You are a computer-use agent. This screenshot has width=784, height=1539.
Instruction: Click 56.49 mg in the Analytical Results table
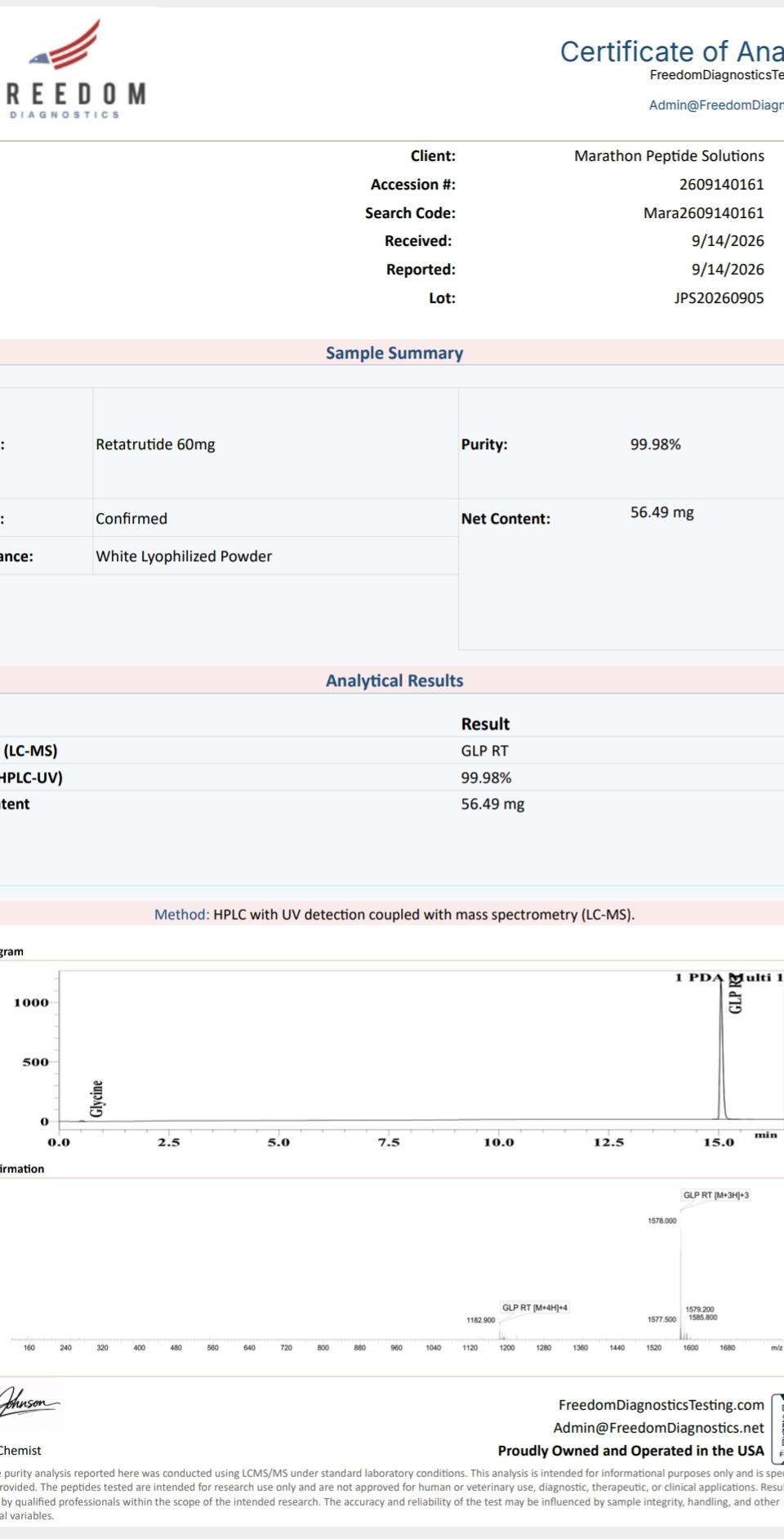492,804
